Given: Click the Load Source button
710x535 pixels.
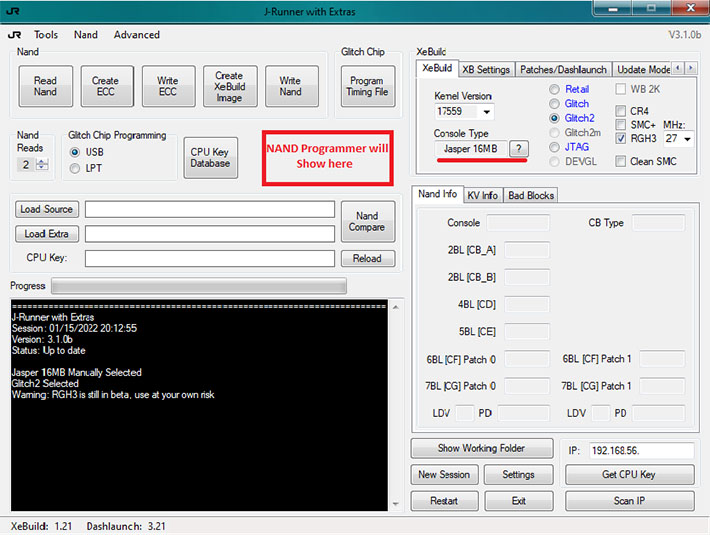Looking at the screenshot, I should pyautogui.click(x=47, y=209).
